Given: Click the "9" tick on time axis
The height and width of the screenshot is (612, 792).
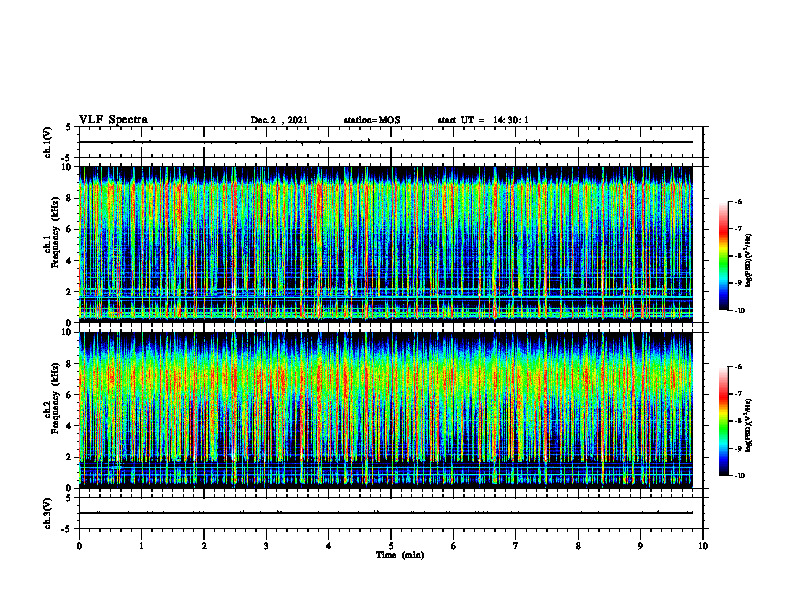Looking at the screenshot, I should click(x=640, y=546).
